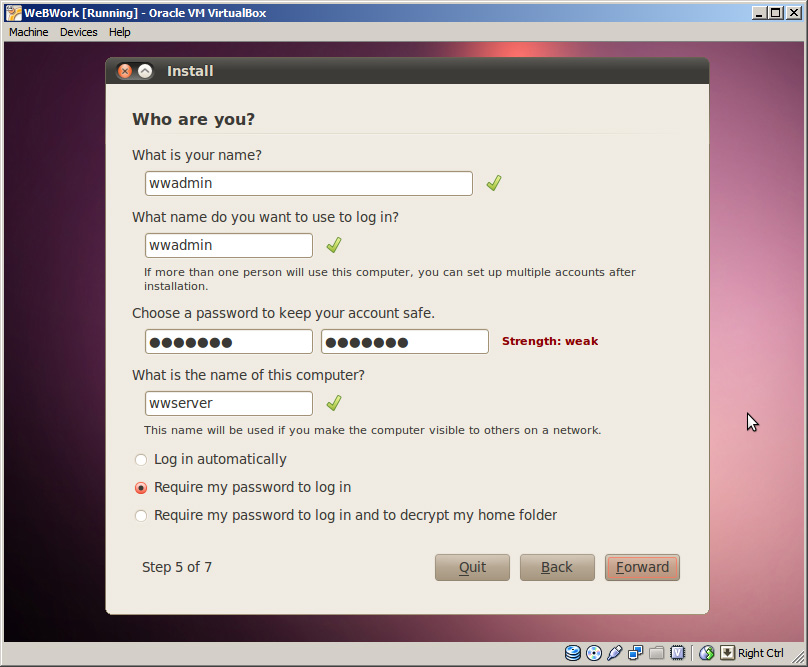This screenshot has width=808, height=667.
Task: Click green checkmark beside login name field
Action: pos(334,245)
